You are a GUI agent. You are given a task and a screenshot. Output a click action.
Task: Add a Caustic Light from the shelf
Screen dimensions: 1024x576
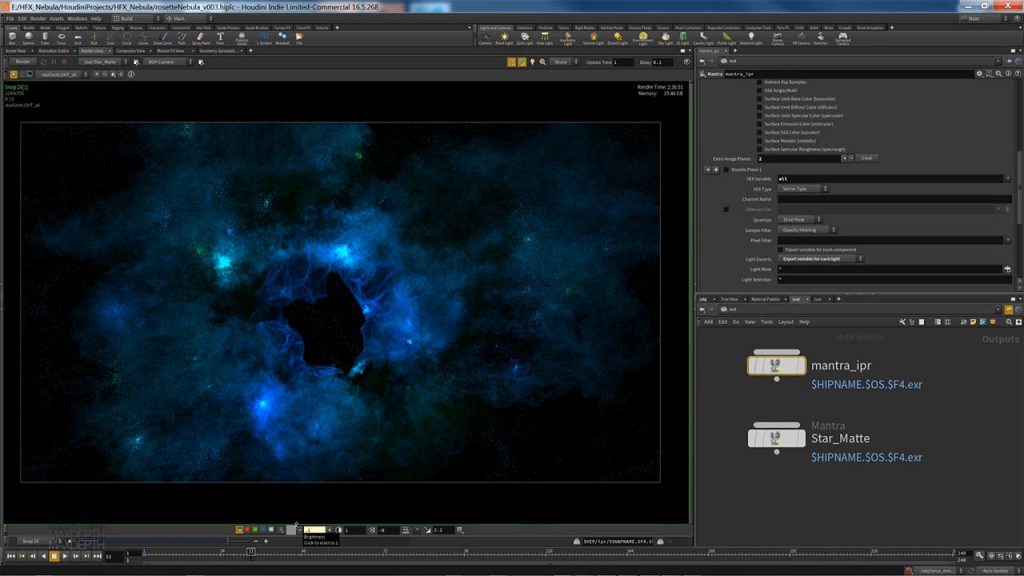pos(703,39)
